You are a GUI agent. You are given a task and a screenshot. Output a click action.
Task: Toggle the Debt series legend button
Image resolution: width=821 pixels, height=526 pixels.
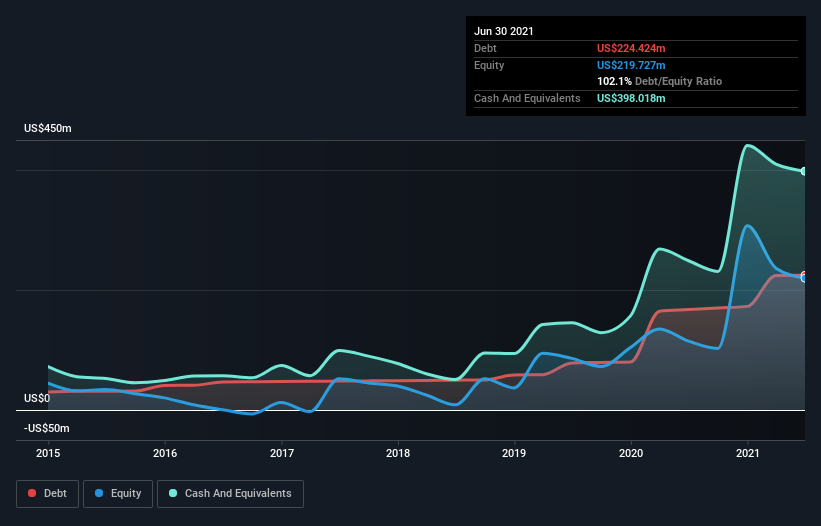tap(47, 494)
